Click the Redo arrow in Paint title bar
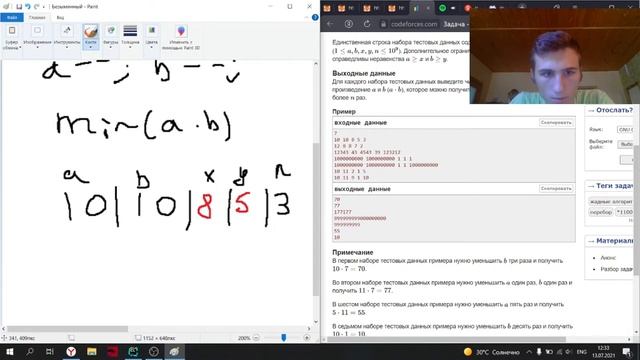Viewport: 640px width, 360px height. [x=36, y=7]
